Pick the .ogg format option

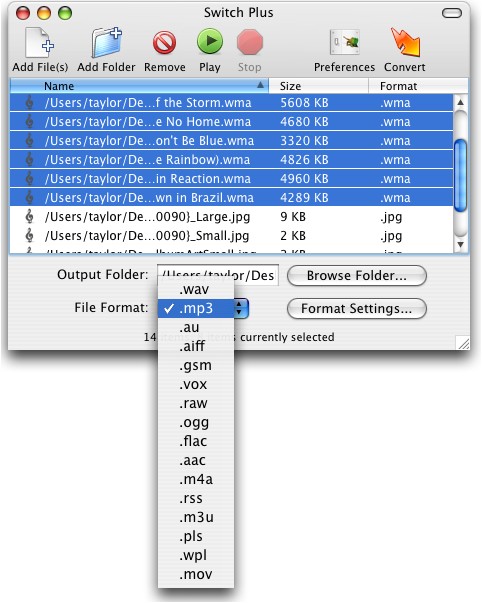point(196,422)
